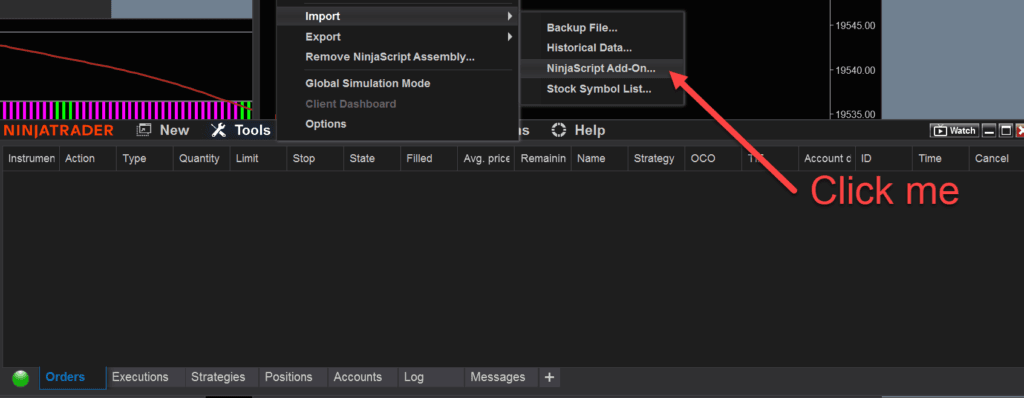1024x398 pixels.
Task: Sort by Action column header
Action: (88, 159)
